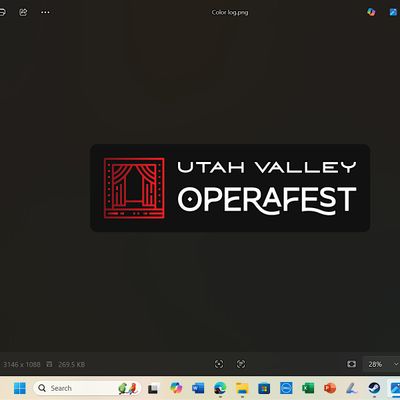The width and height of the screenshot is (400, 400).
Task: Open the 28% zoom level dropdown
Action: point(381,364)
